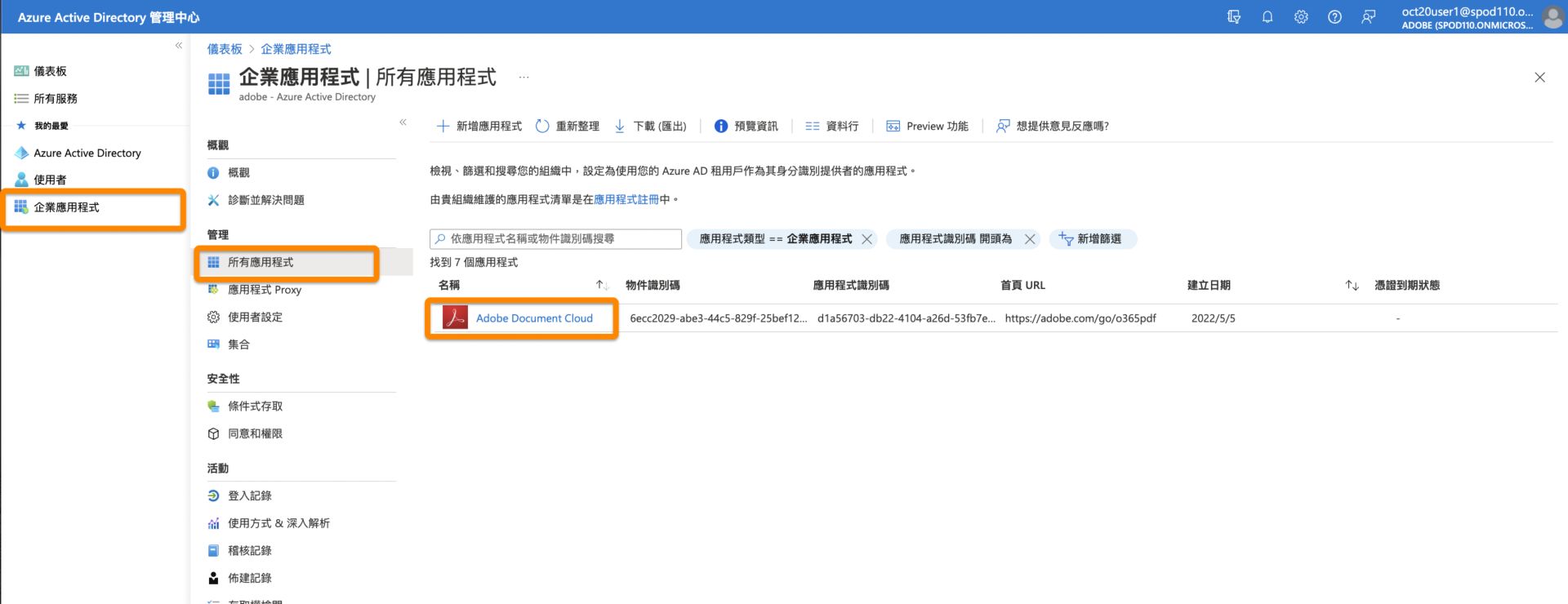The width and height of the screenshot is (1568, 604).
Task: Click the feedback icon in top bar
Action: click(x=1369, y=16)
